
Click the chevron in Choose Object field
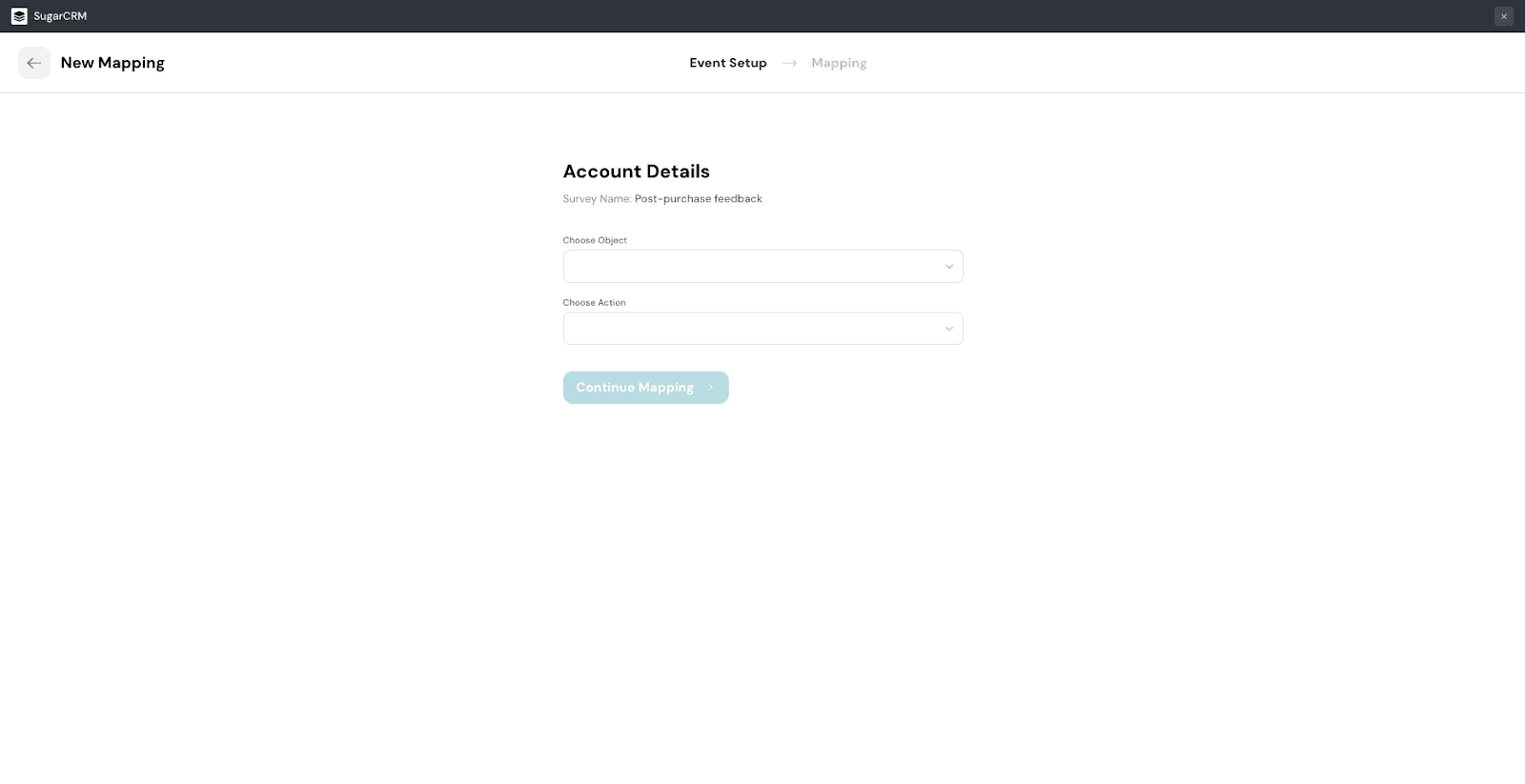pos(948,267)
